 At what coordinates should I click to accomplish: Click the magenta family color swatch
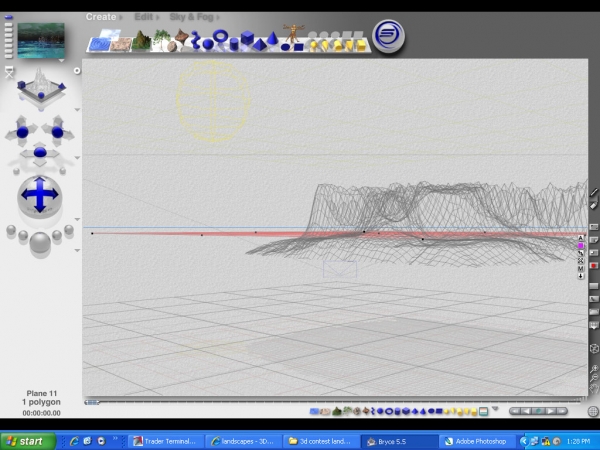[x=580, y=246]
